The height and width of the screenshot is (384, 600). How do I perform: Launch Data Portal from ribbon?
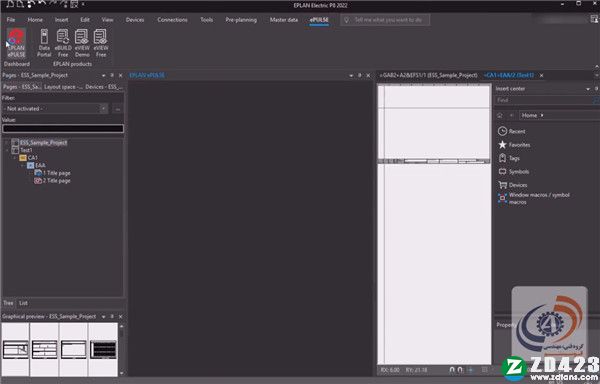[44, 43]
